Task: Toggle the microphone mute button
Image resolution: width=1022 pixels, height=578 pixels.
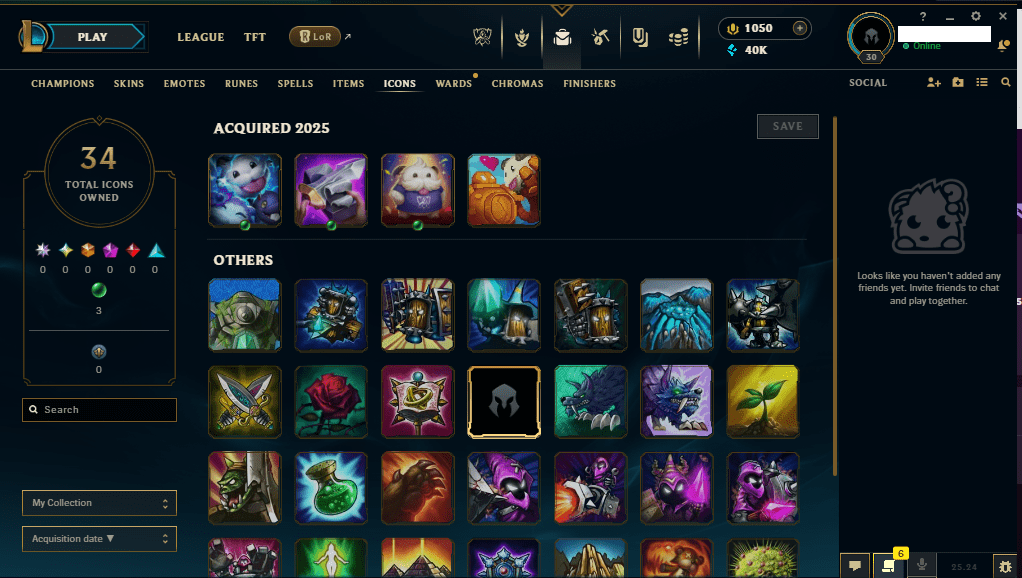Action: point(922,565)
